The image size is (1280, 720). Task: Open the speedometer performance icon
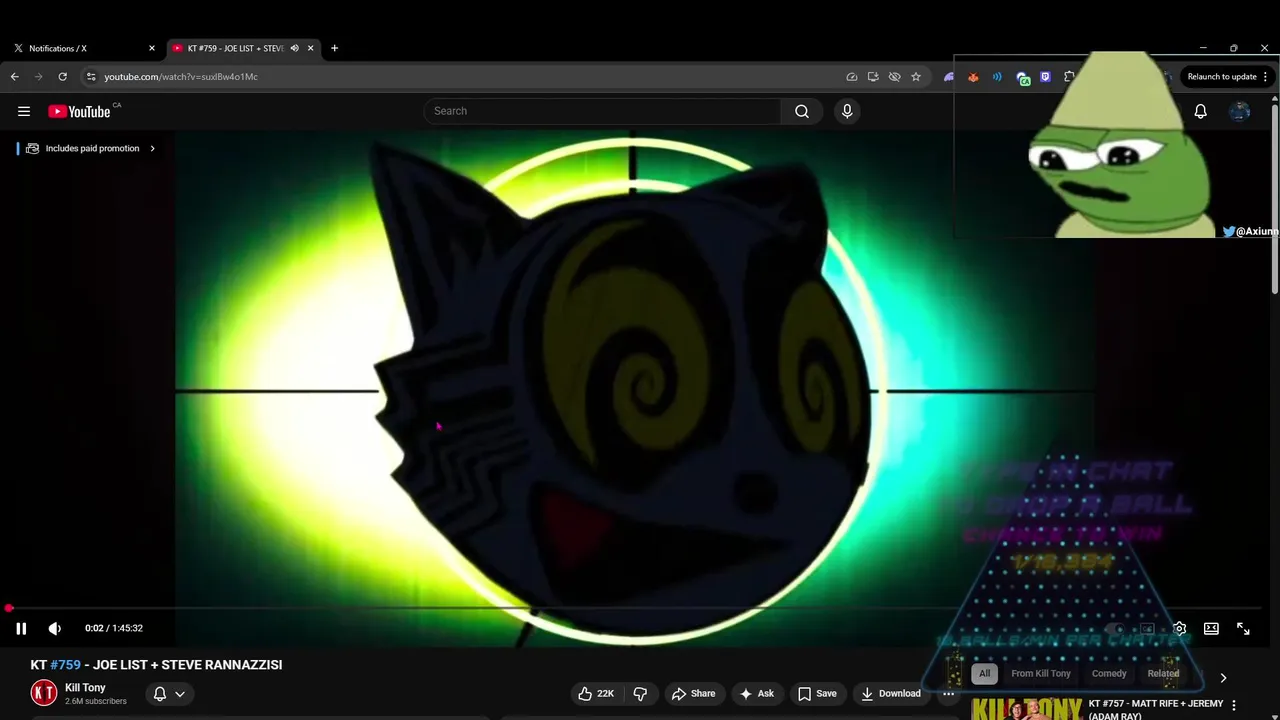tap(851, 76)
